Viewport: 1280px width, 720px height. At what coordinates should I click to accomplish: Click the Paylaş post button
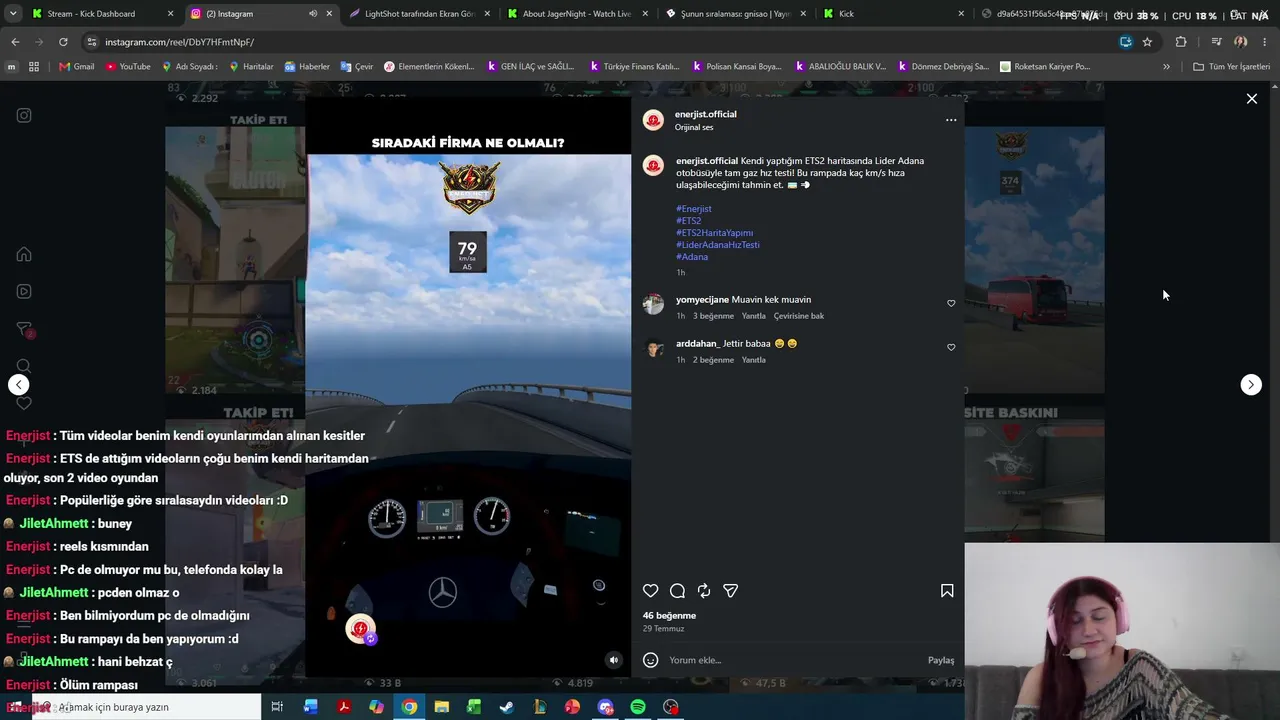click(941, 660)
